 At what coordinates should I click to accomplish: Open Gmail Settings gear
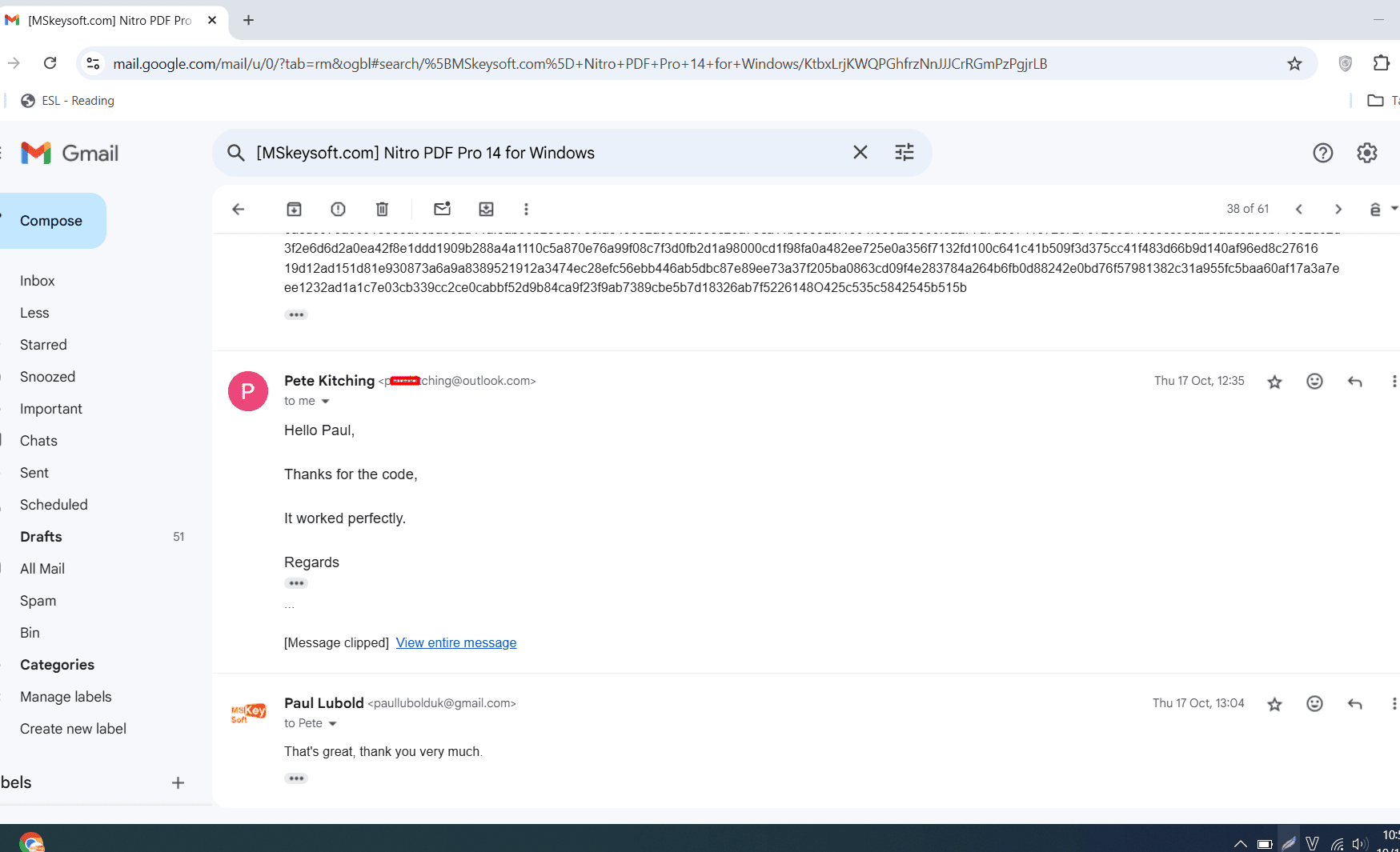(x=1366, y=153)
